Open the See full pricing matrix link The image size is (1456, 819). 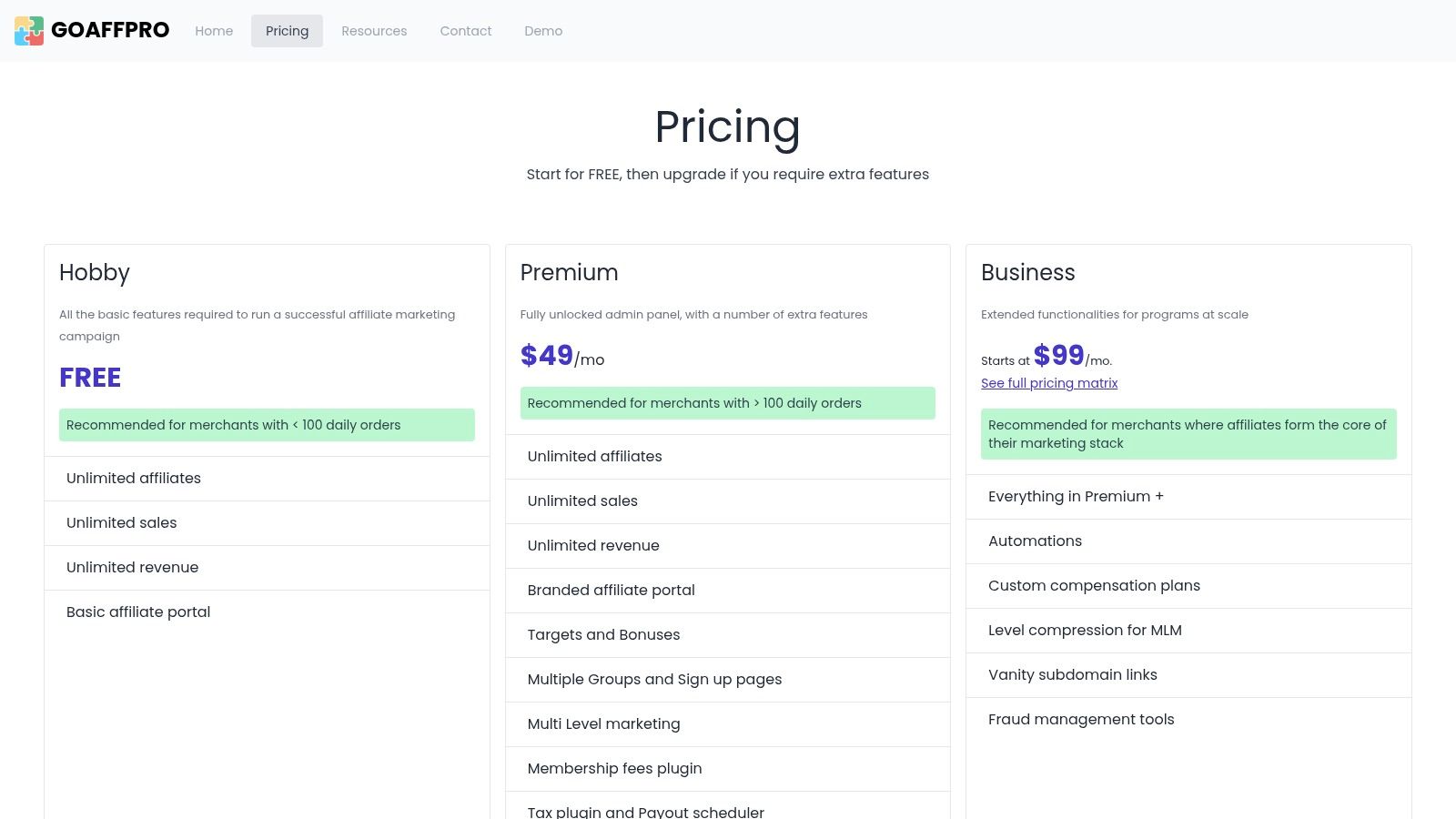1048,383
